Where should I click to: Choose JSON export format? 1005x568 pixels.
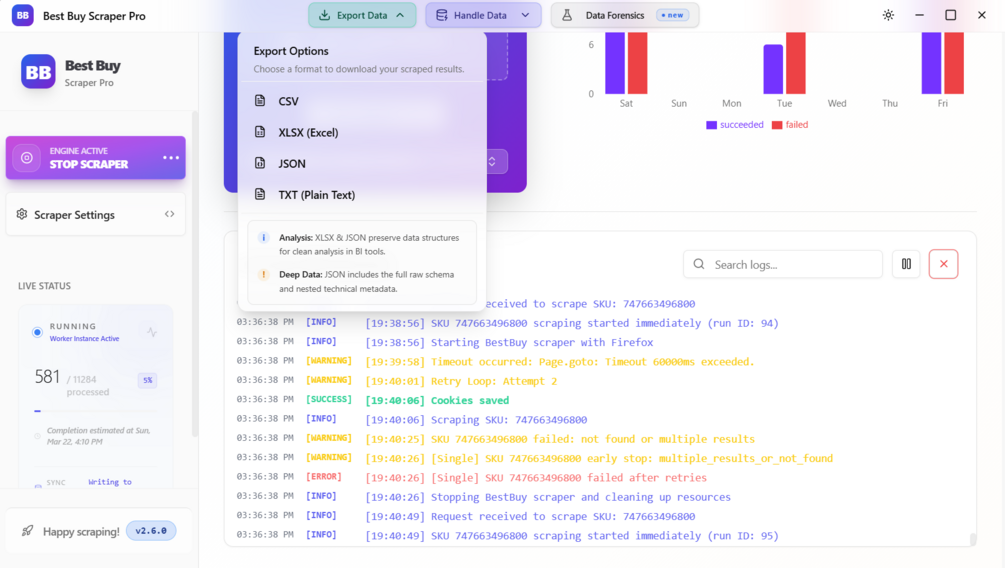pos(361,163)
